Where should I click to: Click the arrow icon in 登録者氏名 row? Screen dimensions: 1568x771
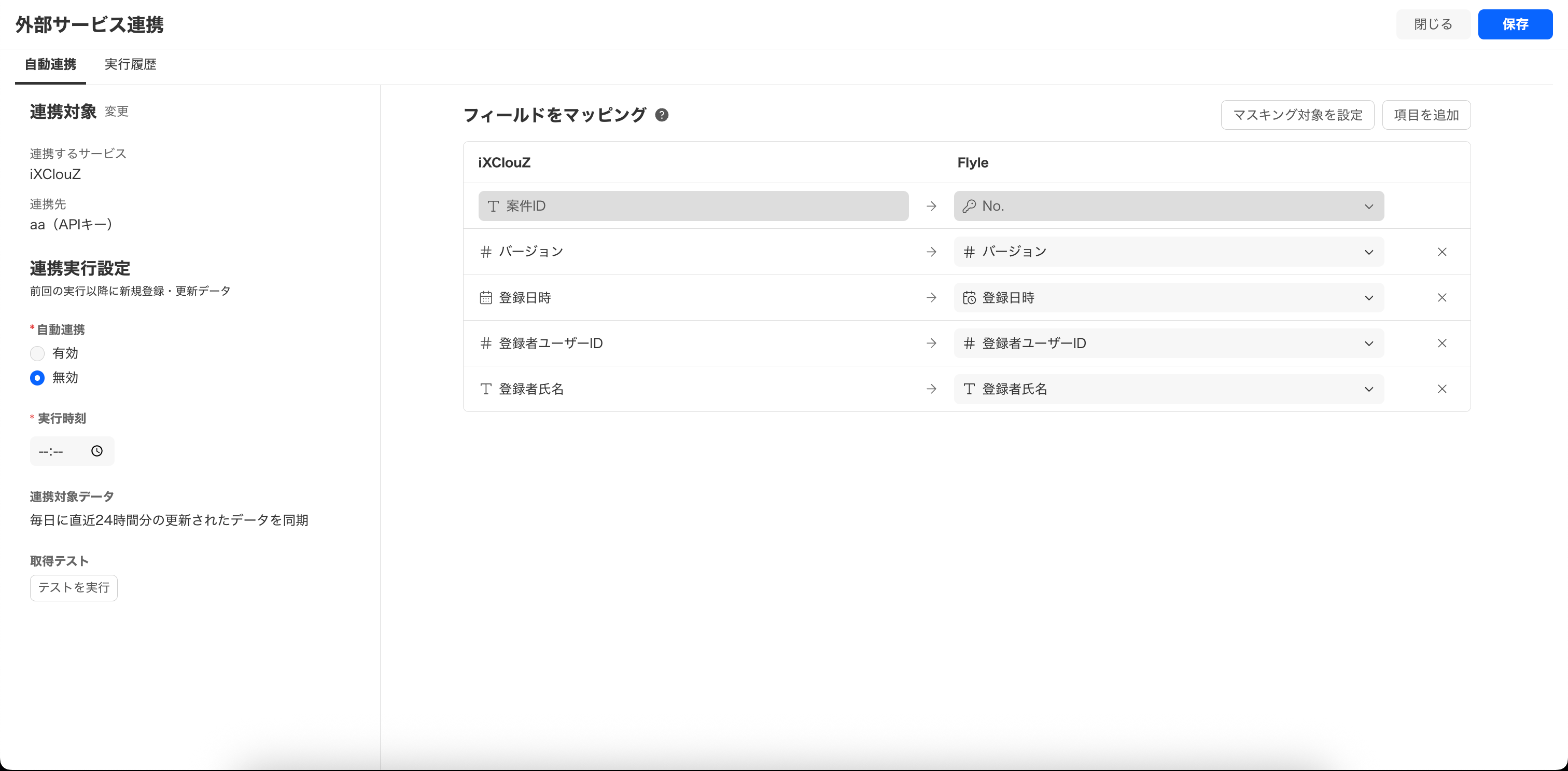coord(931,389)
